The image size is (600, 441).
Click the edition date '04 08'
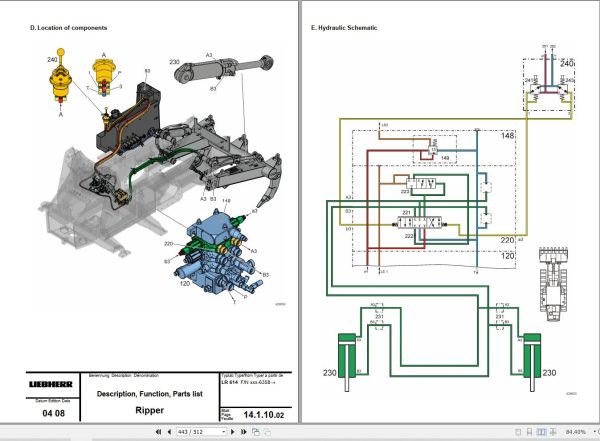point(54,413)
